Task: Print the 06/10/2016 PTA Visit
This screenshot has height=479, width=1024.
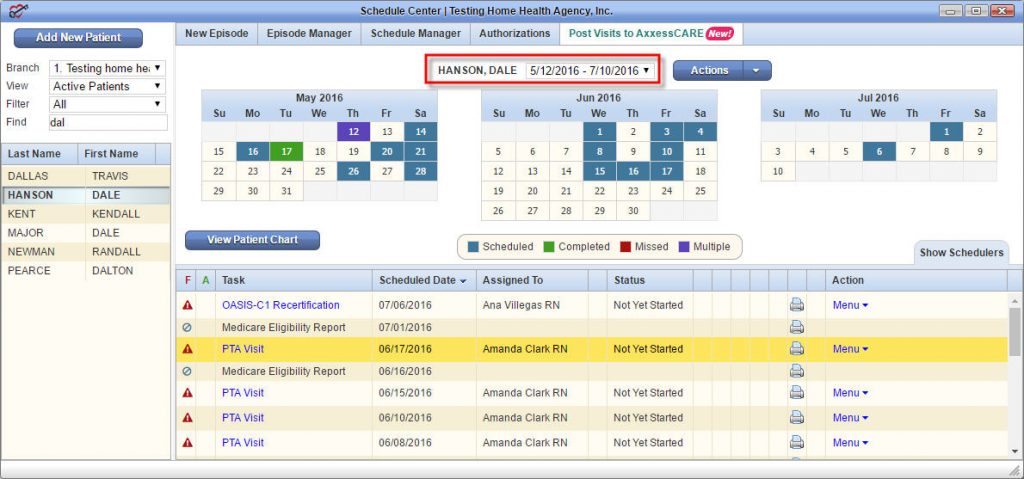Action: 796,418
